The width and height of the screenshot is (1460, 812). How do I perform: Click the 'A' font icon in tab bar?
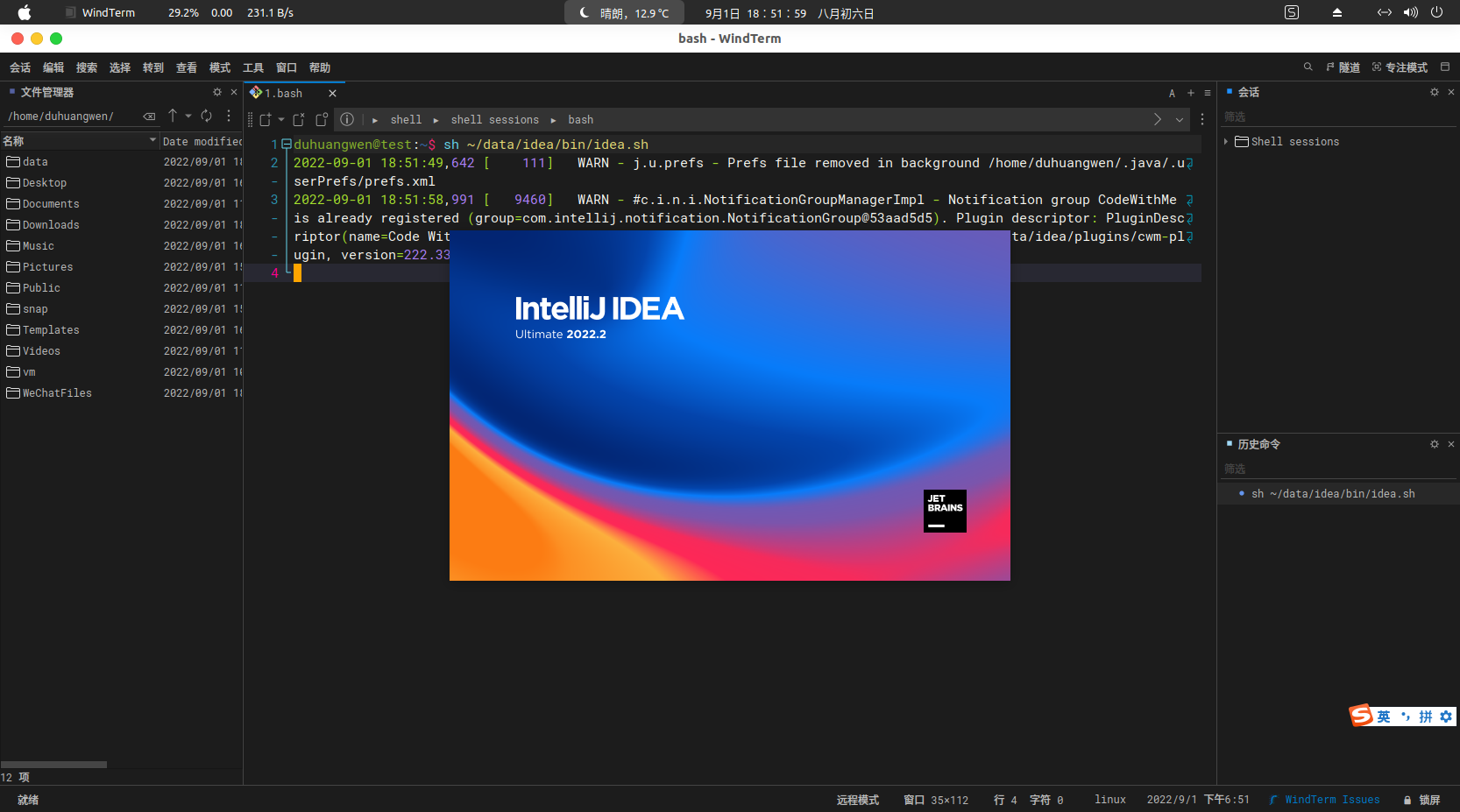coord(1172,93)
